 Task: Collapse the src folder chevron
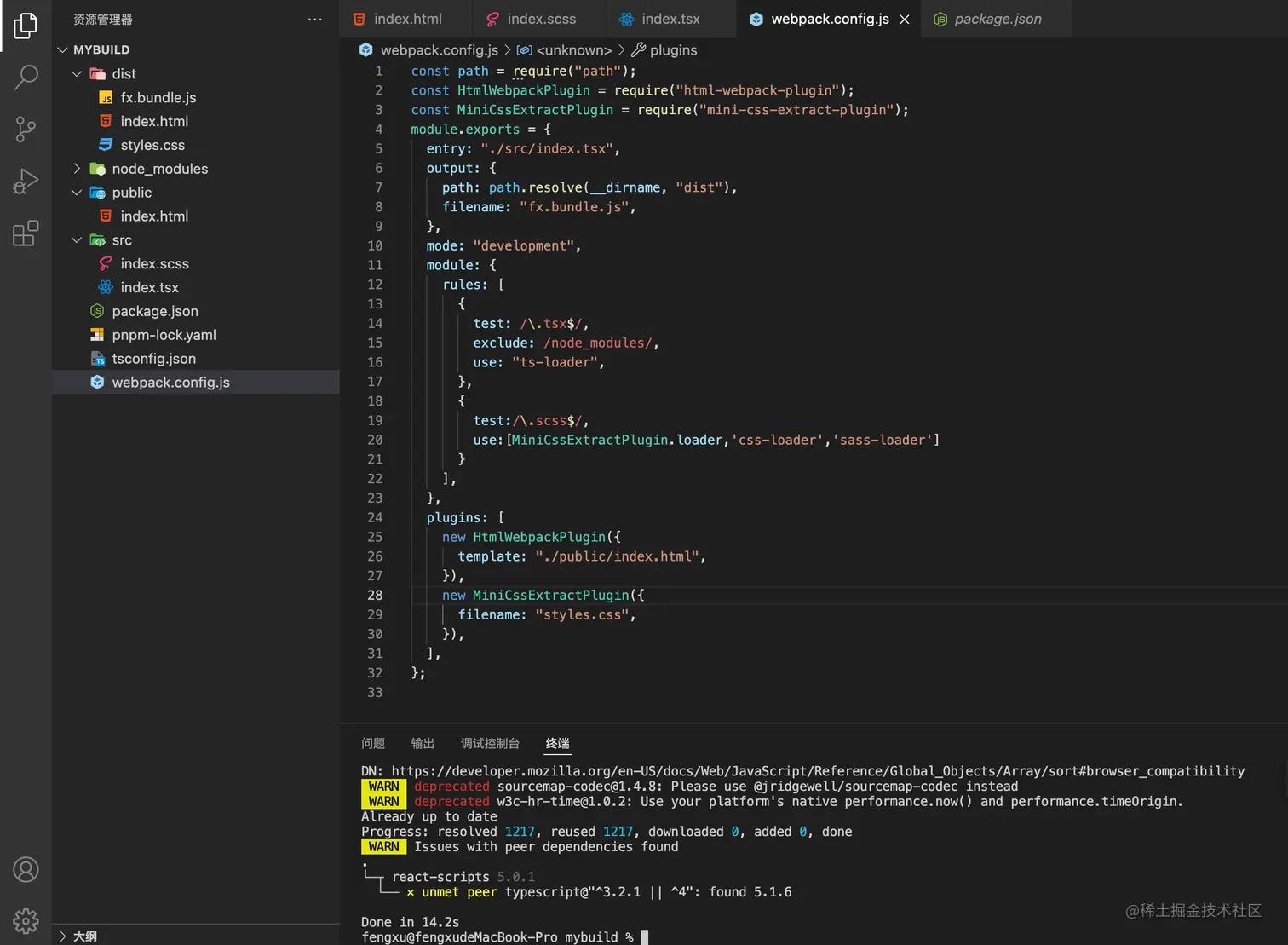tap(77, 240)
